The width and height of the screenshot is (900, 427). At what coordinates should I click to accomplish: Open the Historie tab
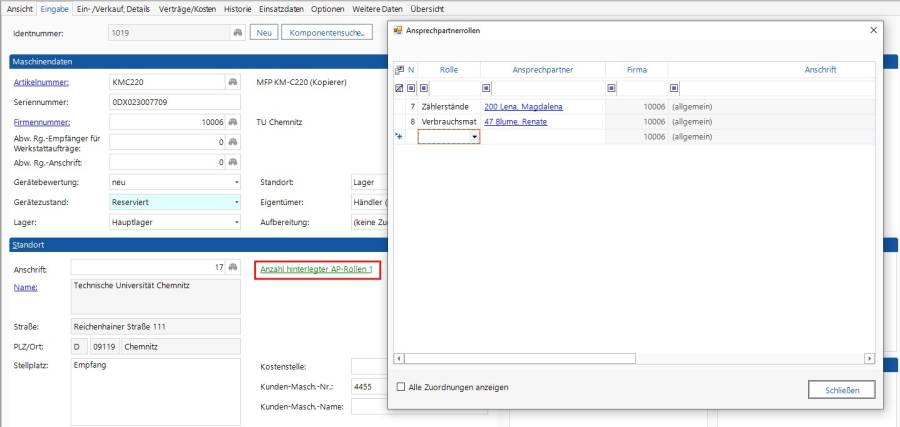[238, 9]
